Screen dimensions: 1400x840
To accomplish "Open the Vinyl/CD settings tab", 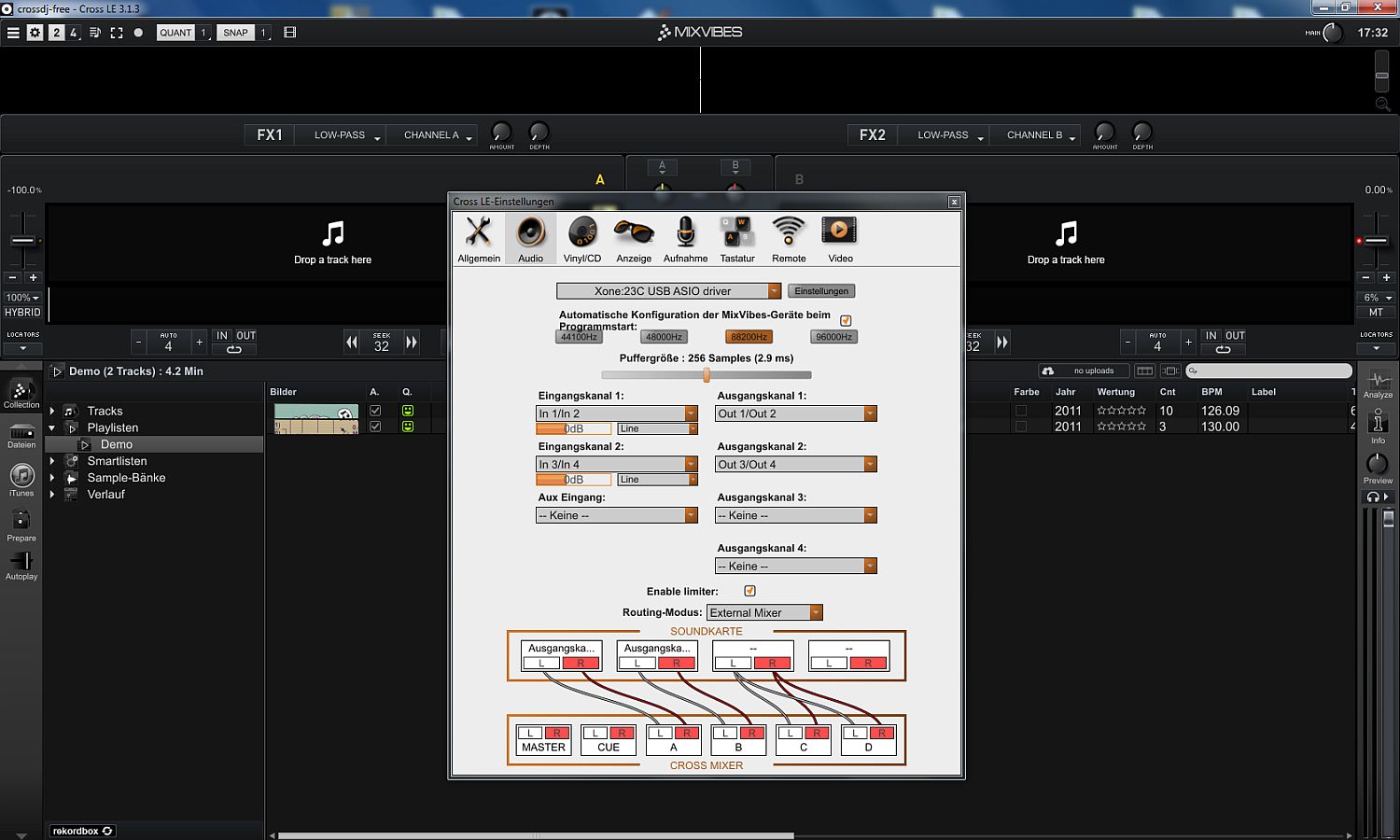I will pyautogui.click(x=581, y=237).
